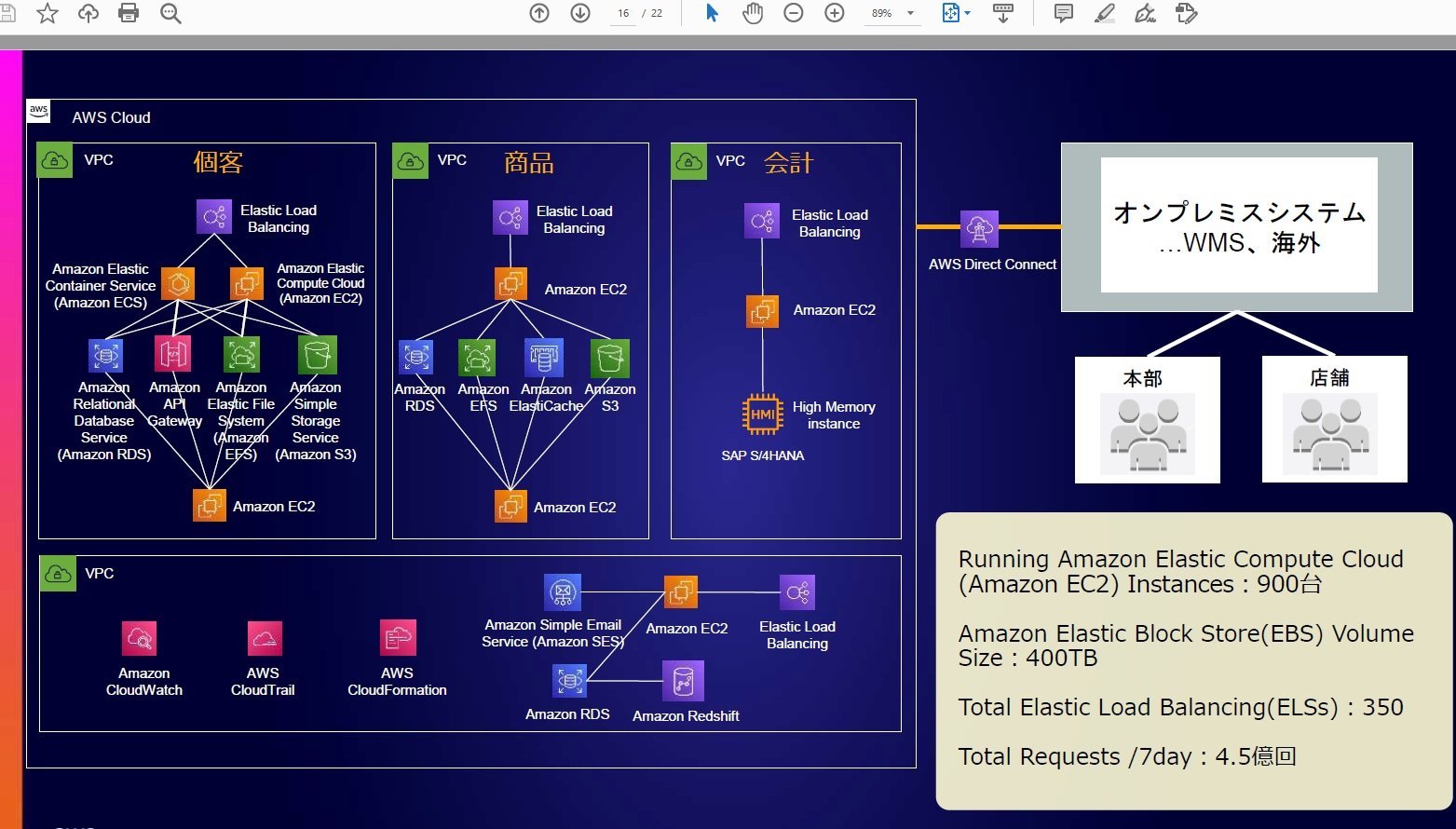Click the 本部 users group picture

point(1148,434)
